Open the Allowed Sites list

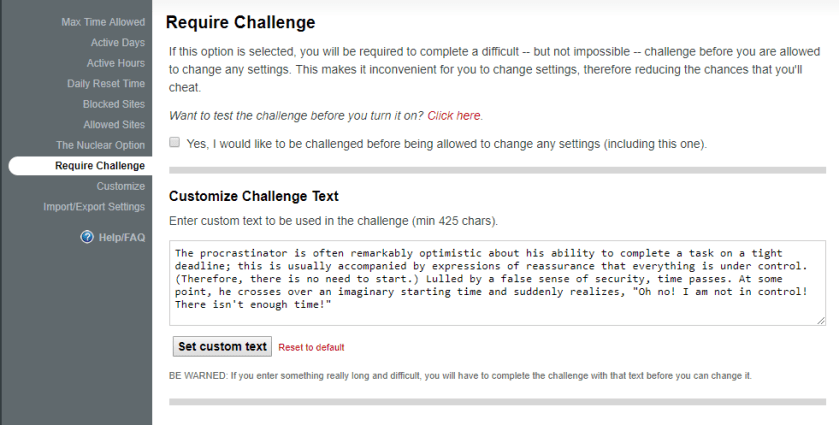click(113, 125)
